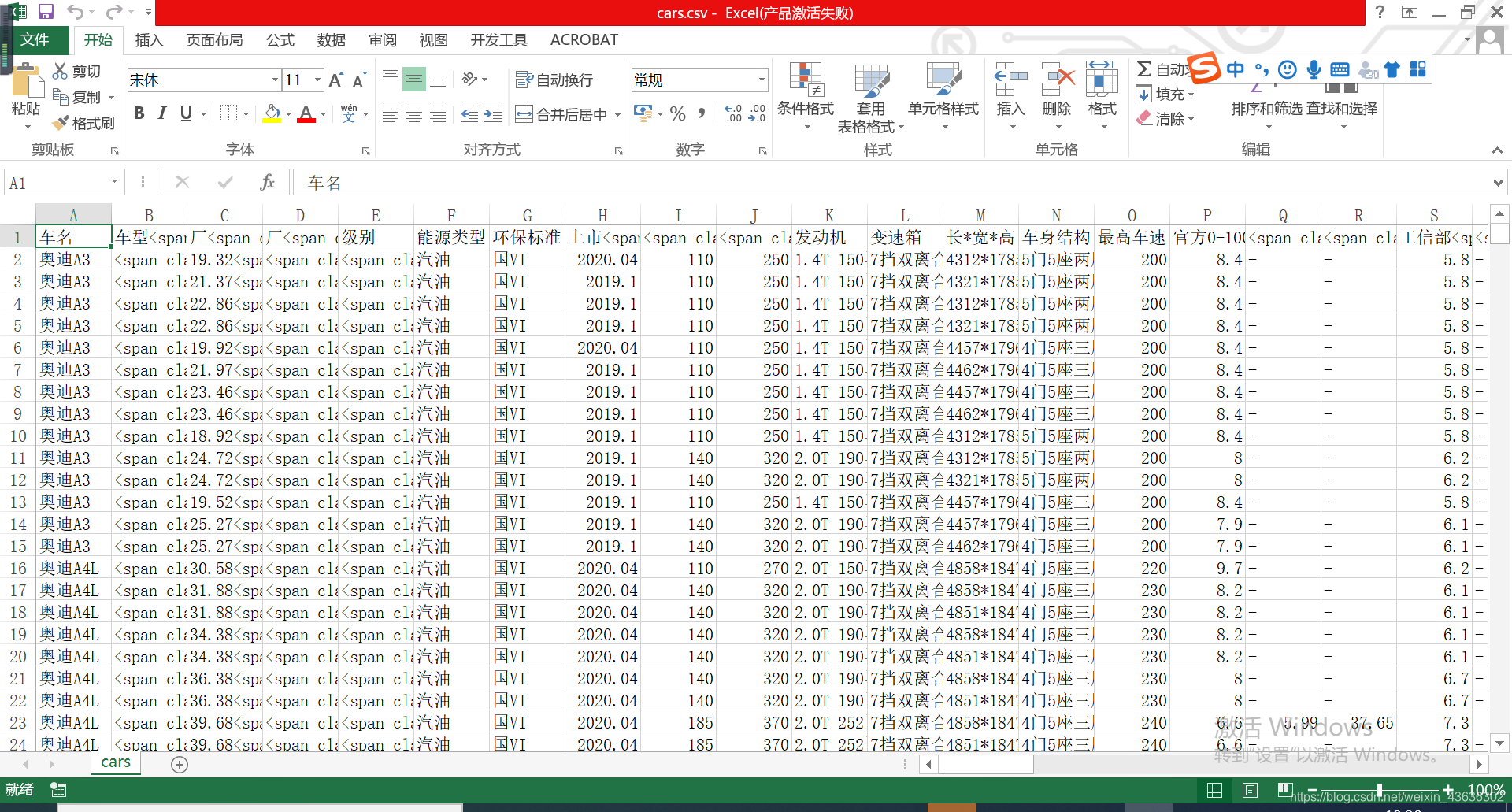This screenshot has height=812, width=1512.
Task: Click the increase decimal icon
Action: coord(732,113)
